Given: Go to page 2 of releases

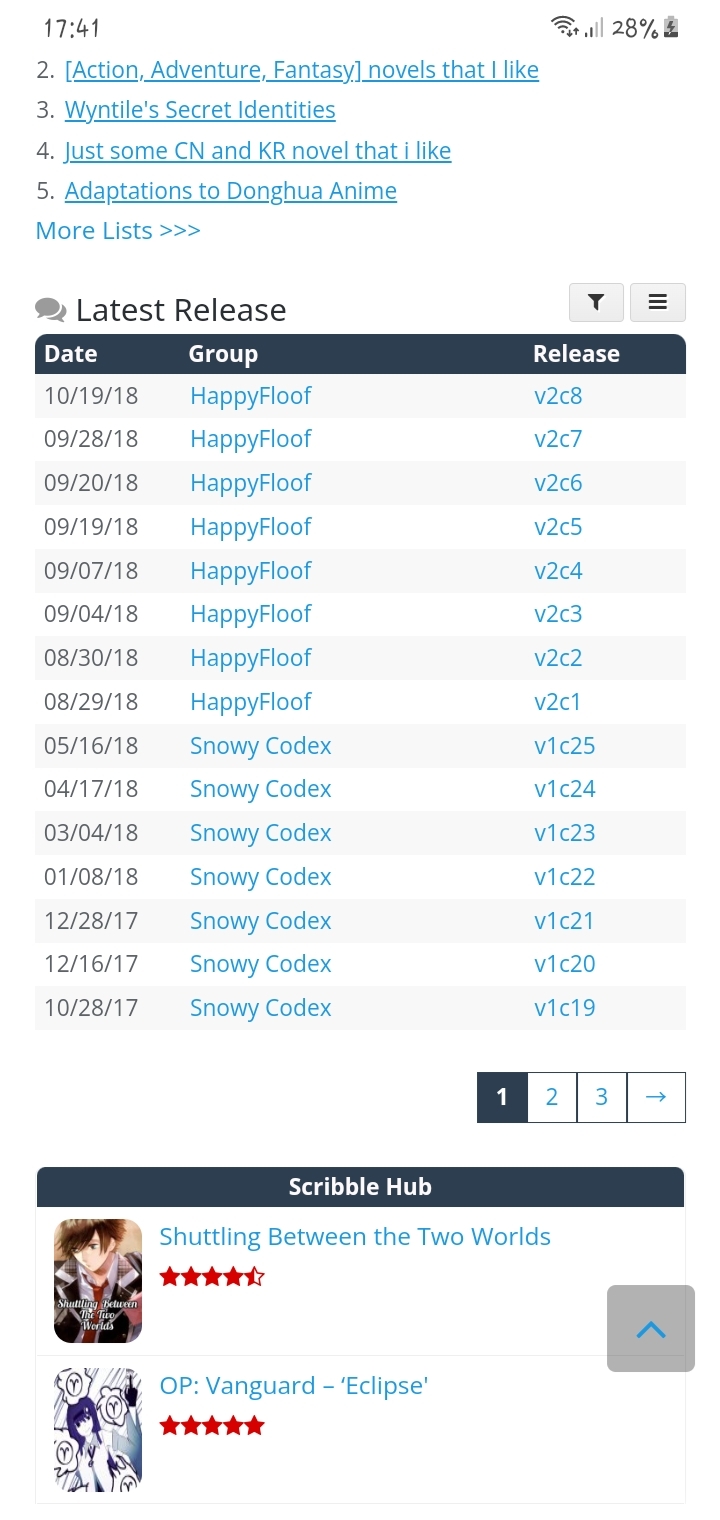Looking at the screenshot, I should click(x=552, y=1097).
